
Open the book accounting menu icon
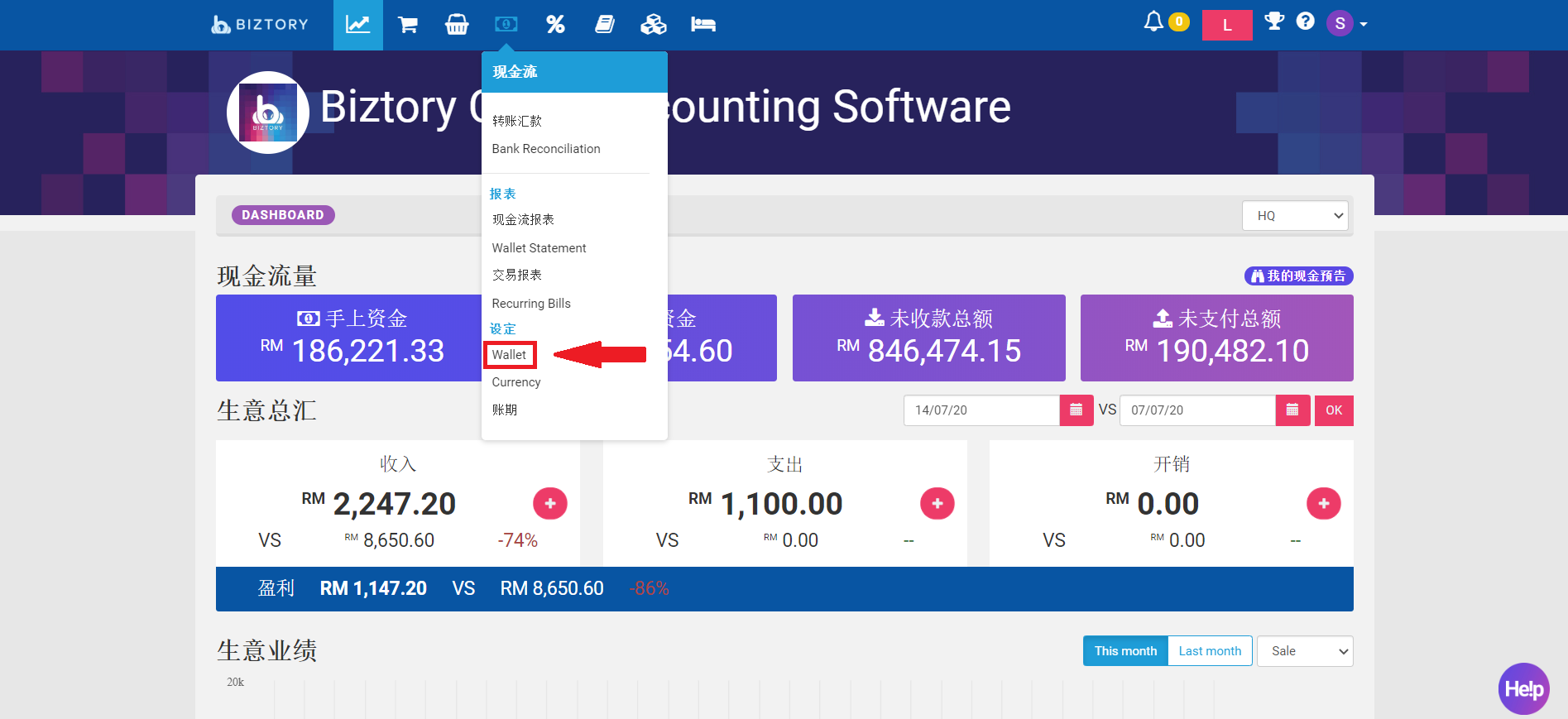tap(605, 25)
